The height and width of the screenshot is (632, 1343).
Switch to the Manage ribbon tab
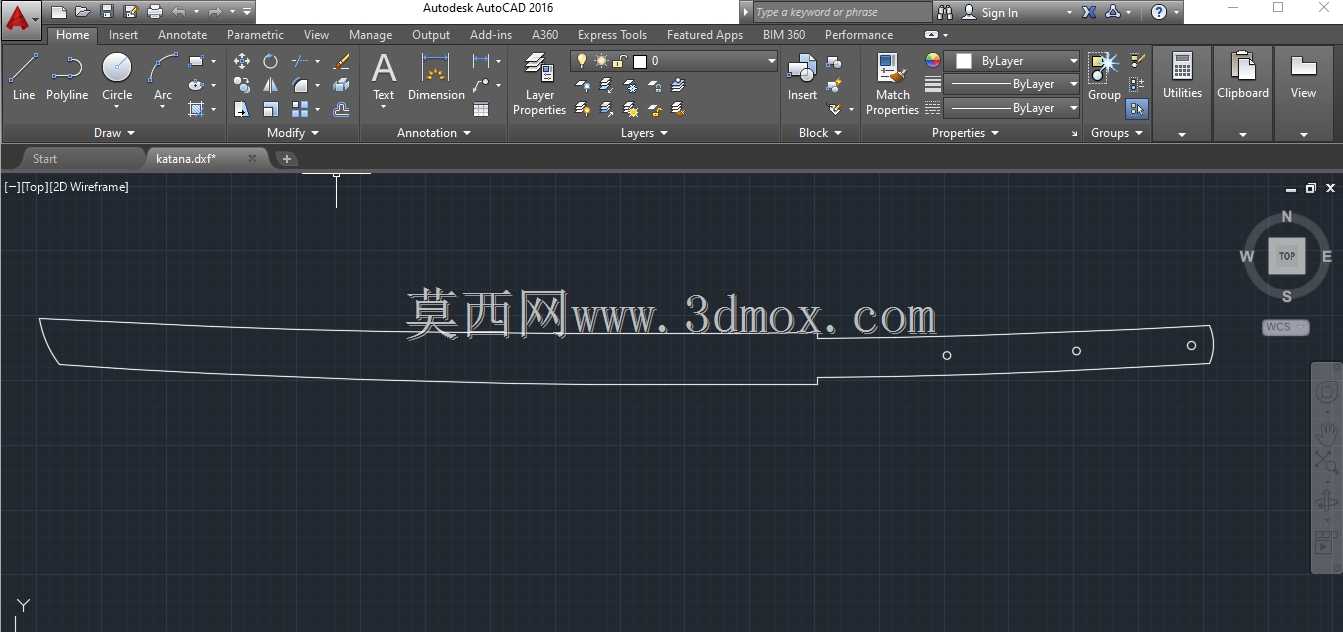click(370, 35)
